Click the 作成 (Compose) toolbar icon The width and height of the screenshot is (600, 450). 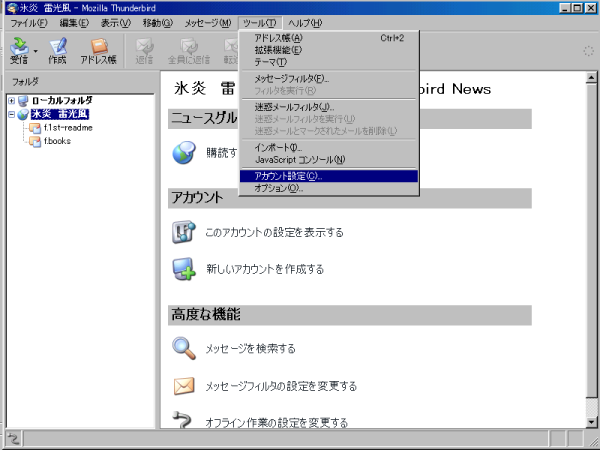(57, 51)
